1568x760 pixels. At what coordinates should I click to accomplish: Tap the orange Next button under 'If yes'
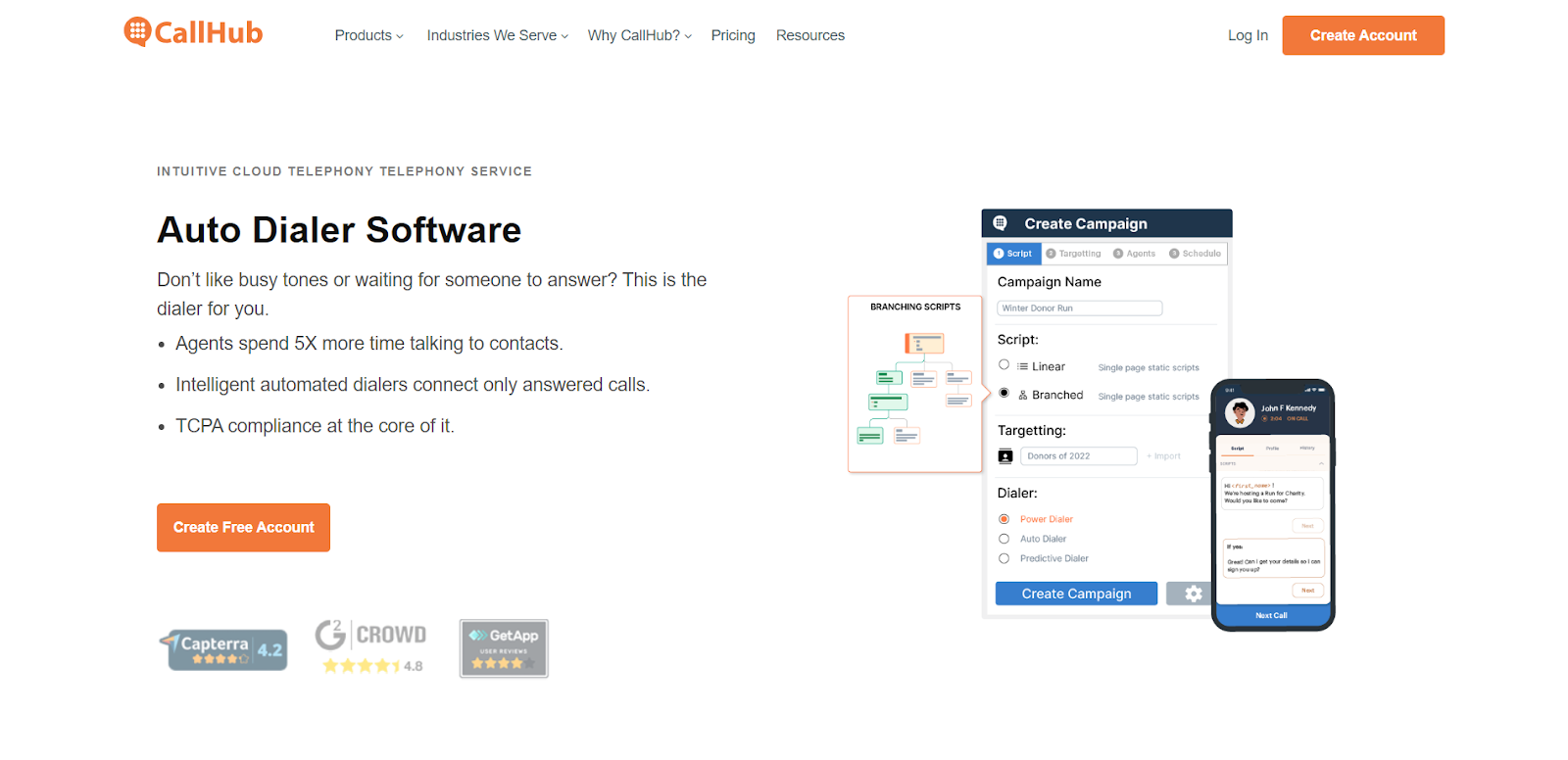point(1307,591)
